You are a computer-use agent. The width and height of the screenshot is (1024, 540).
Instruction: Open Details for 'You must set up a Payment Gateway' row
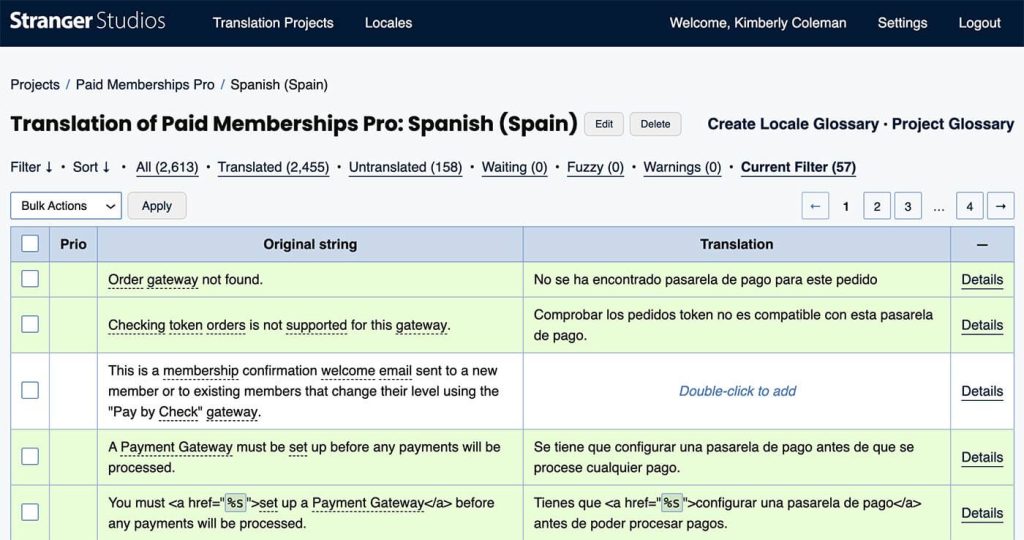tap(982, 513)
